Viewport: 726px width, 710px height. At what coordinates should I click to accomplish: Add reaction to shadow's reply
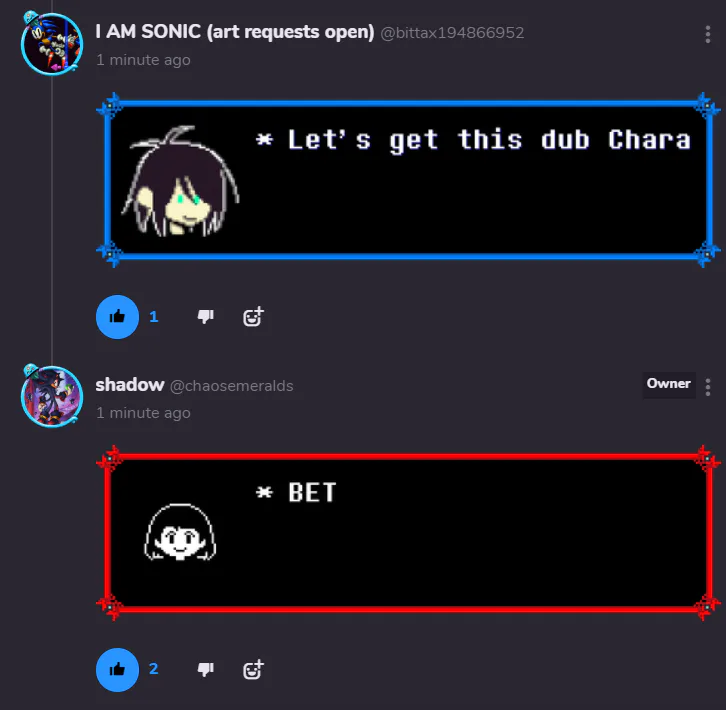tap(253, 670)
